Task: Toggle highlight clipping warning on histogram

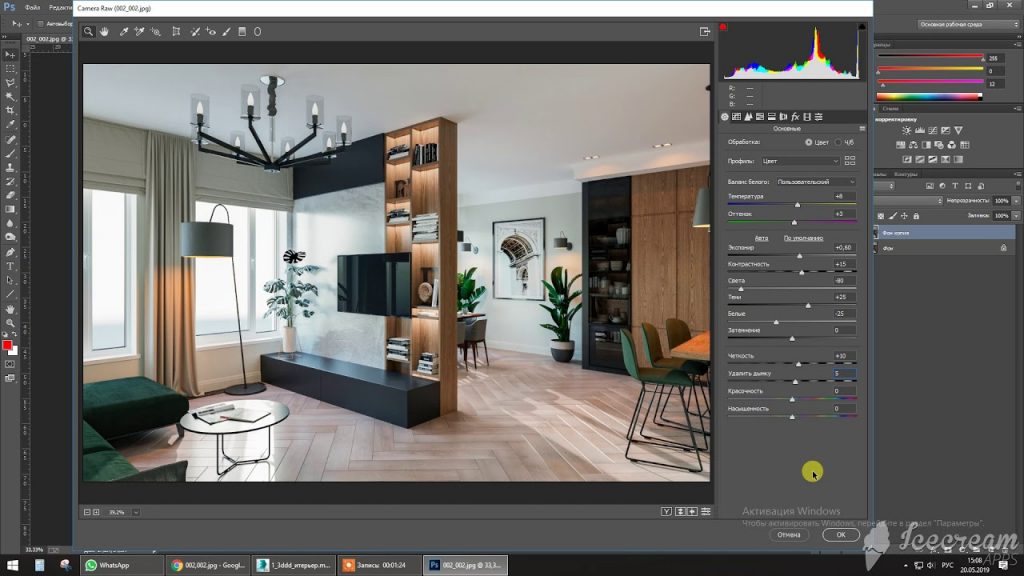Action: click(861, 27)
